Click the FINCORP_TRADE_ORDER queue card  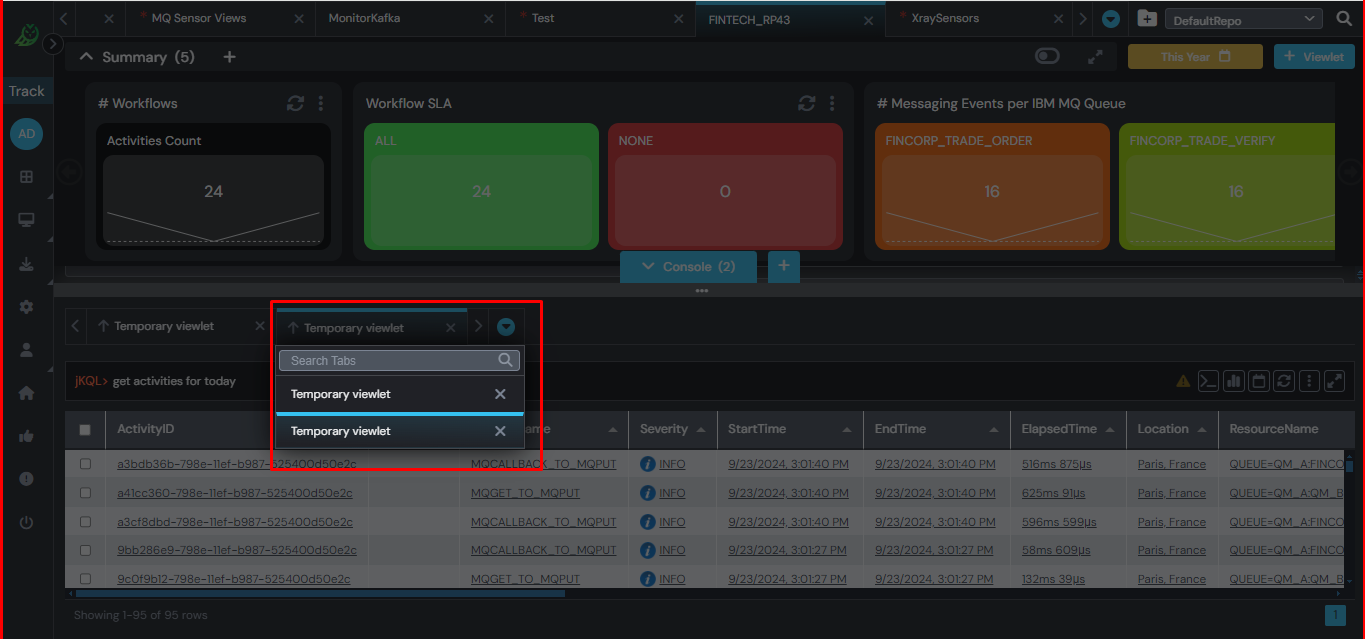pyautogui.click(x=992, y=186)
